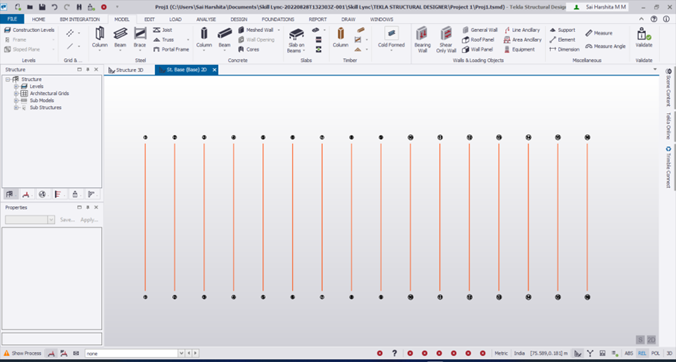Select the timber Column tool

(340, 37)
